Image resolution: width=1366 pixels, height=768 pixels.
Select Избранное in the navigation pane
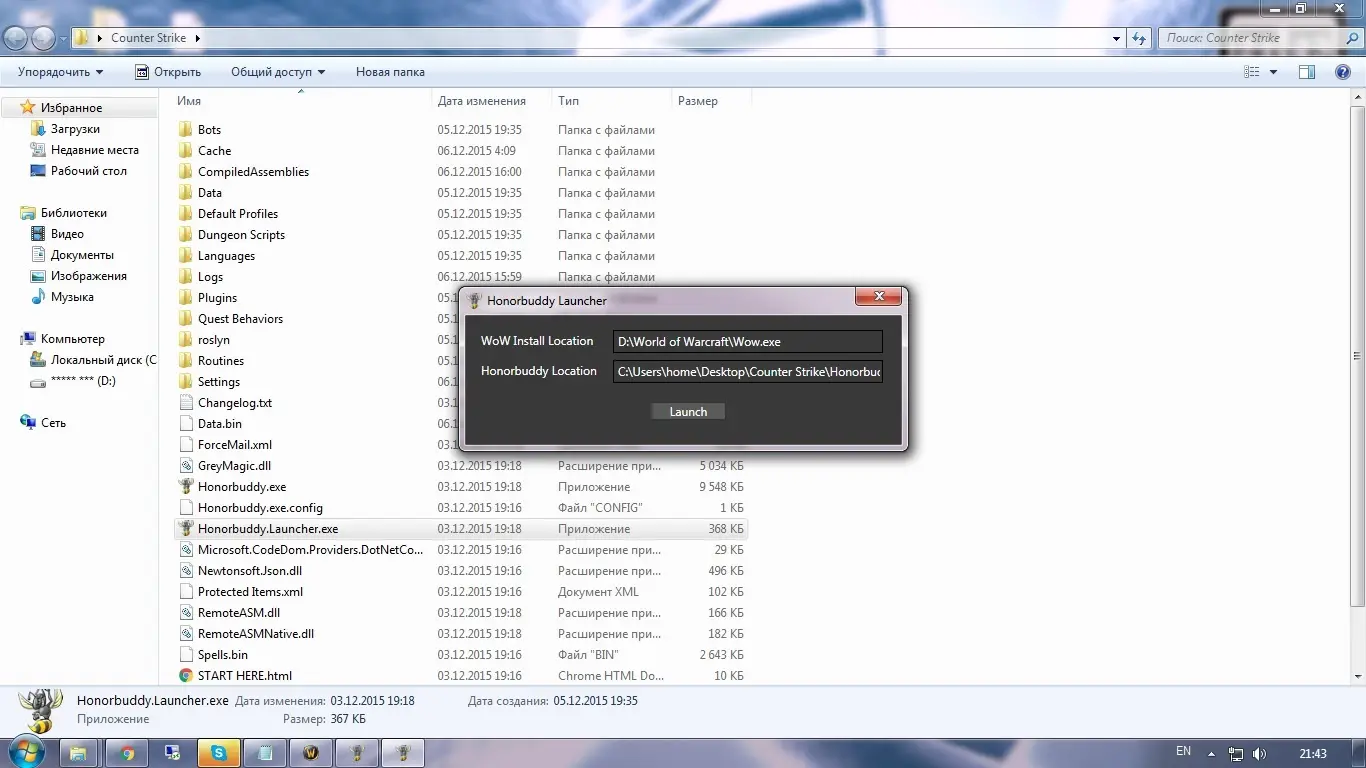click(x=71, y=108)
